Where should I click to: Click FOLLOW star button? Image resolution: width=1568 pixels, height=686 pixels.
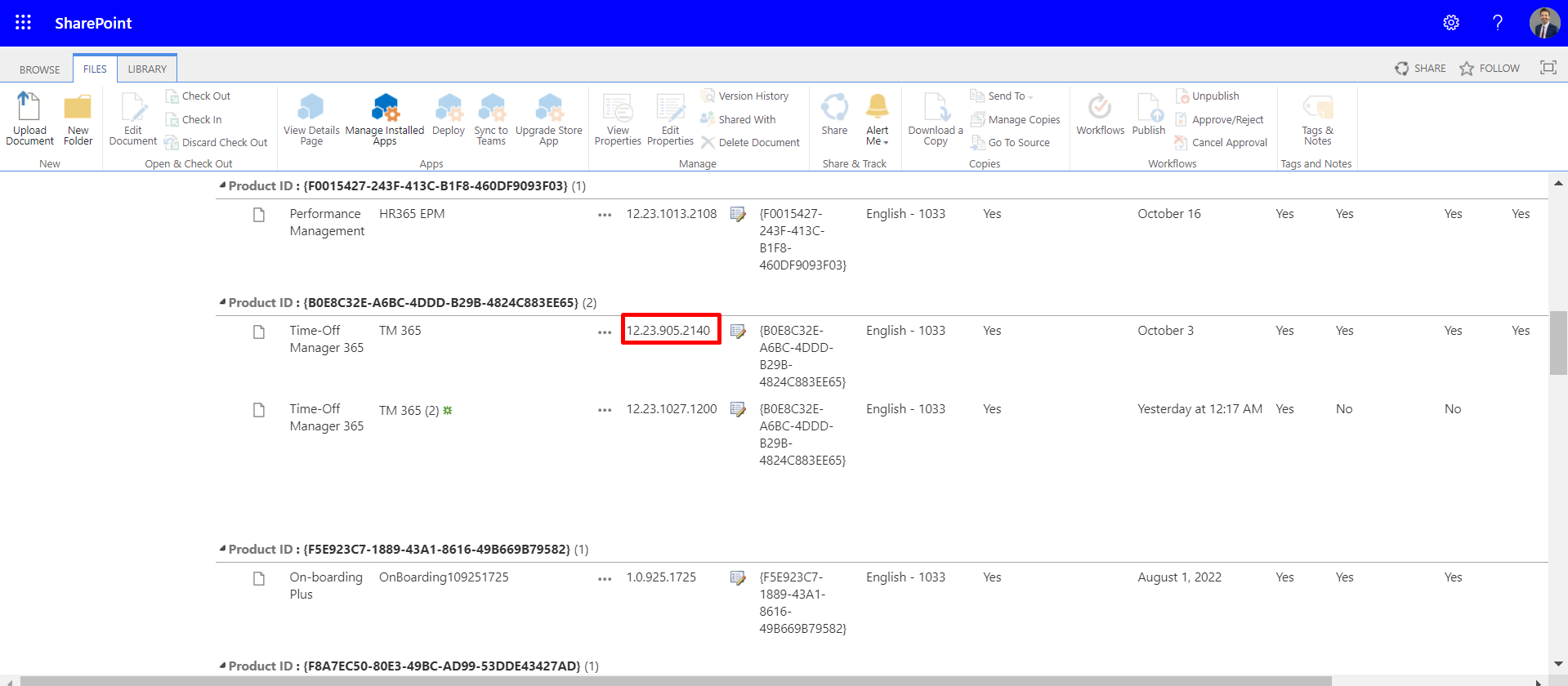(1490, 68)
